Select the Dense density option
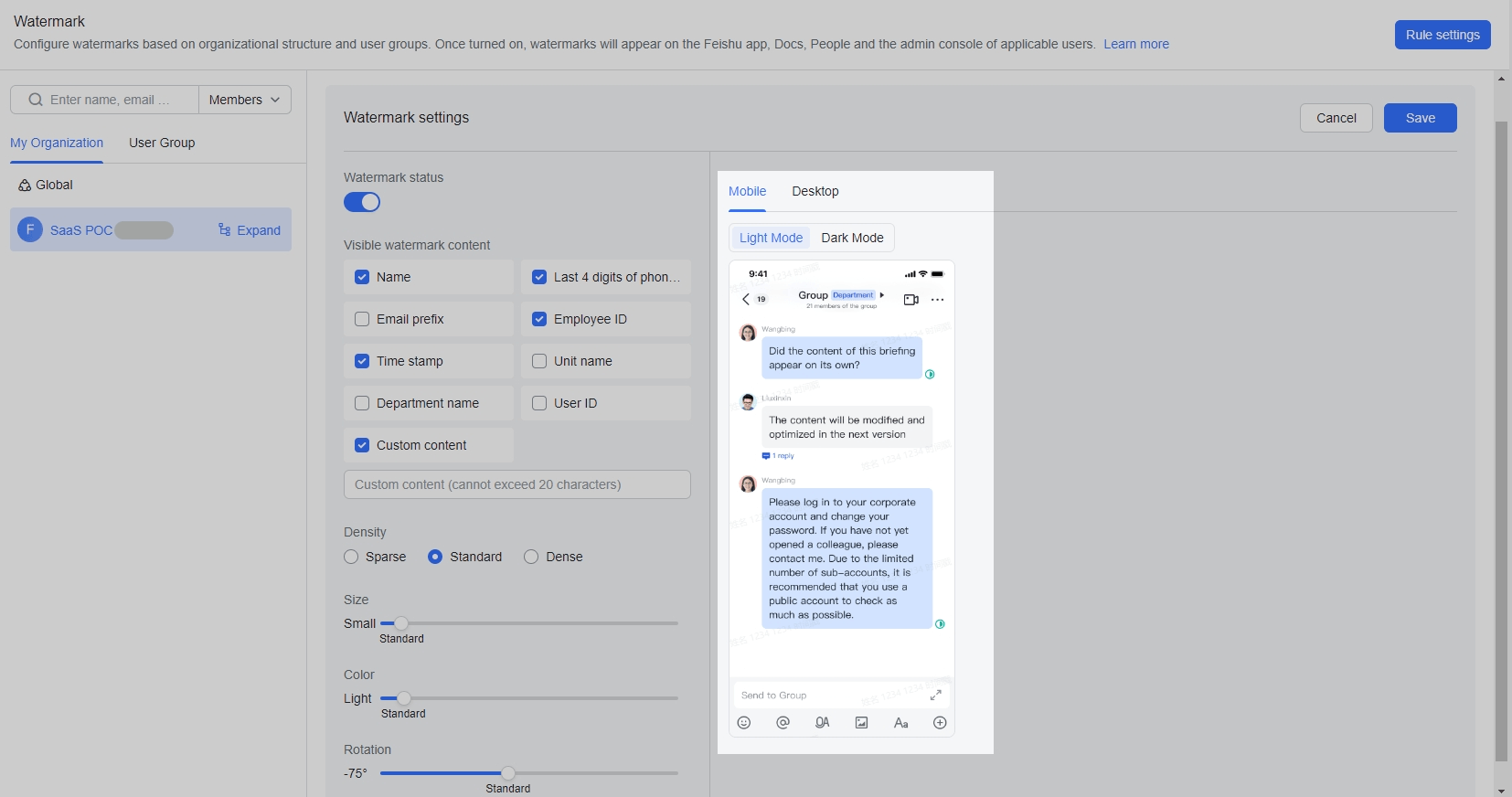This screenshot has height=797, width=1512. point(531,557)
